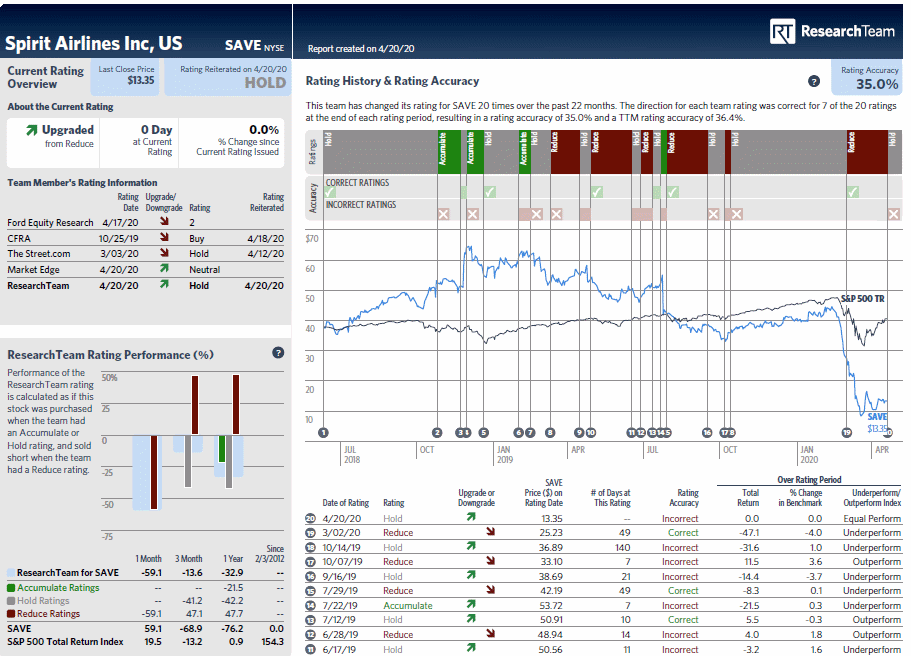Click the Spirit Airlines Inc, US title

coord(94,43)
